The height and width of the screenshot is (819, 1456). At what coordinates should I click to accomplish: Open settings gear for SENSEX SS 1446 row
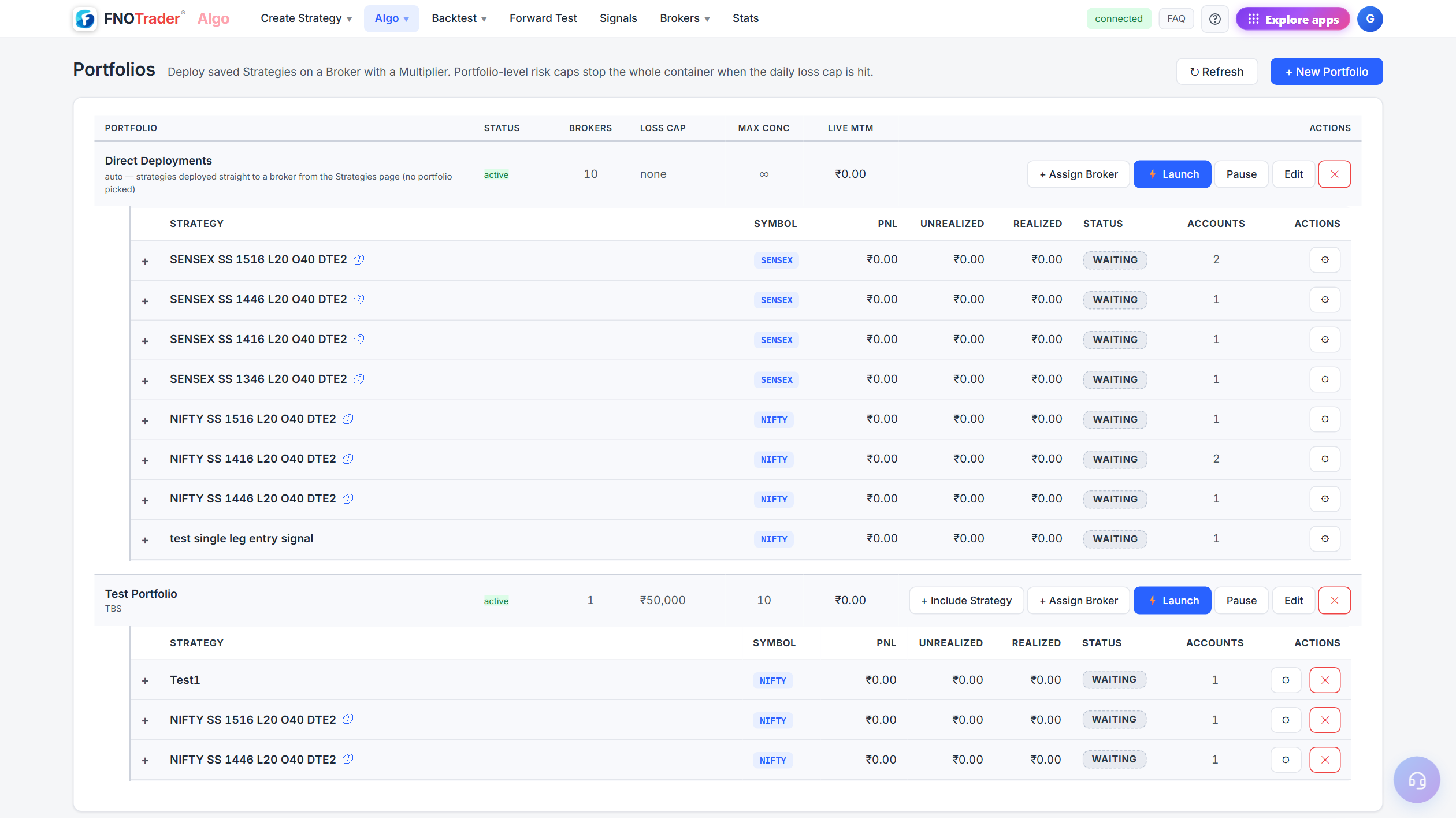[x=1324, y=300]
